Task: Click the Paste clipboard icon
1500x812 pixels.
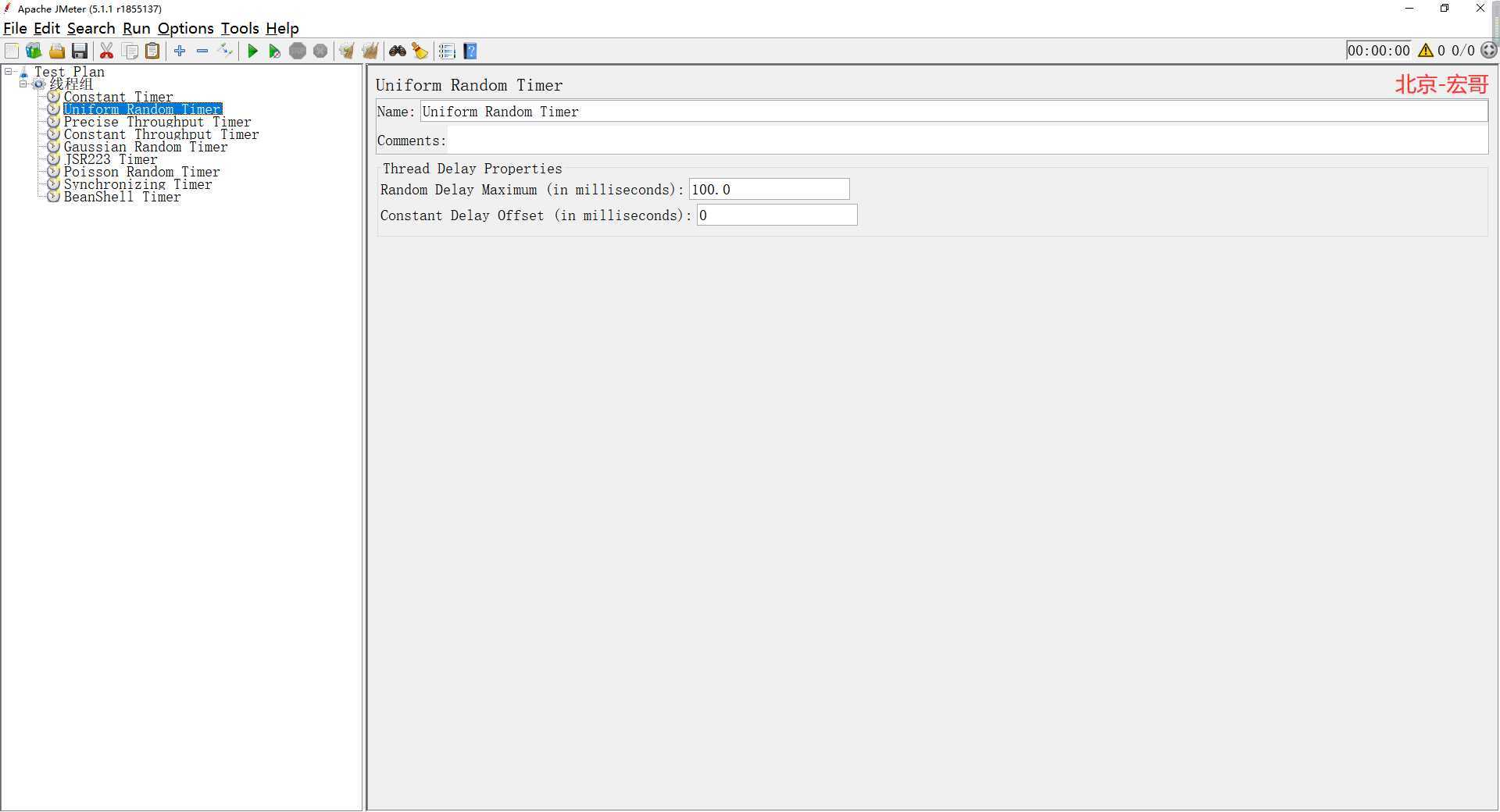Action: point(153,51)
